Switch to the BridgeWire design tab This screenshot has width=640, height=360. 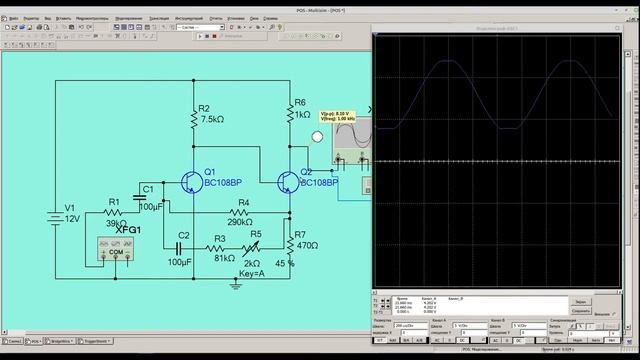(60, 341)
